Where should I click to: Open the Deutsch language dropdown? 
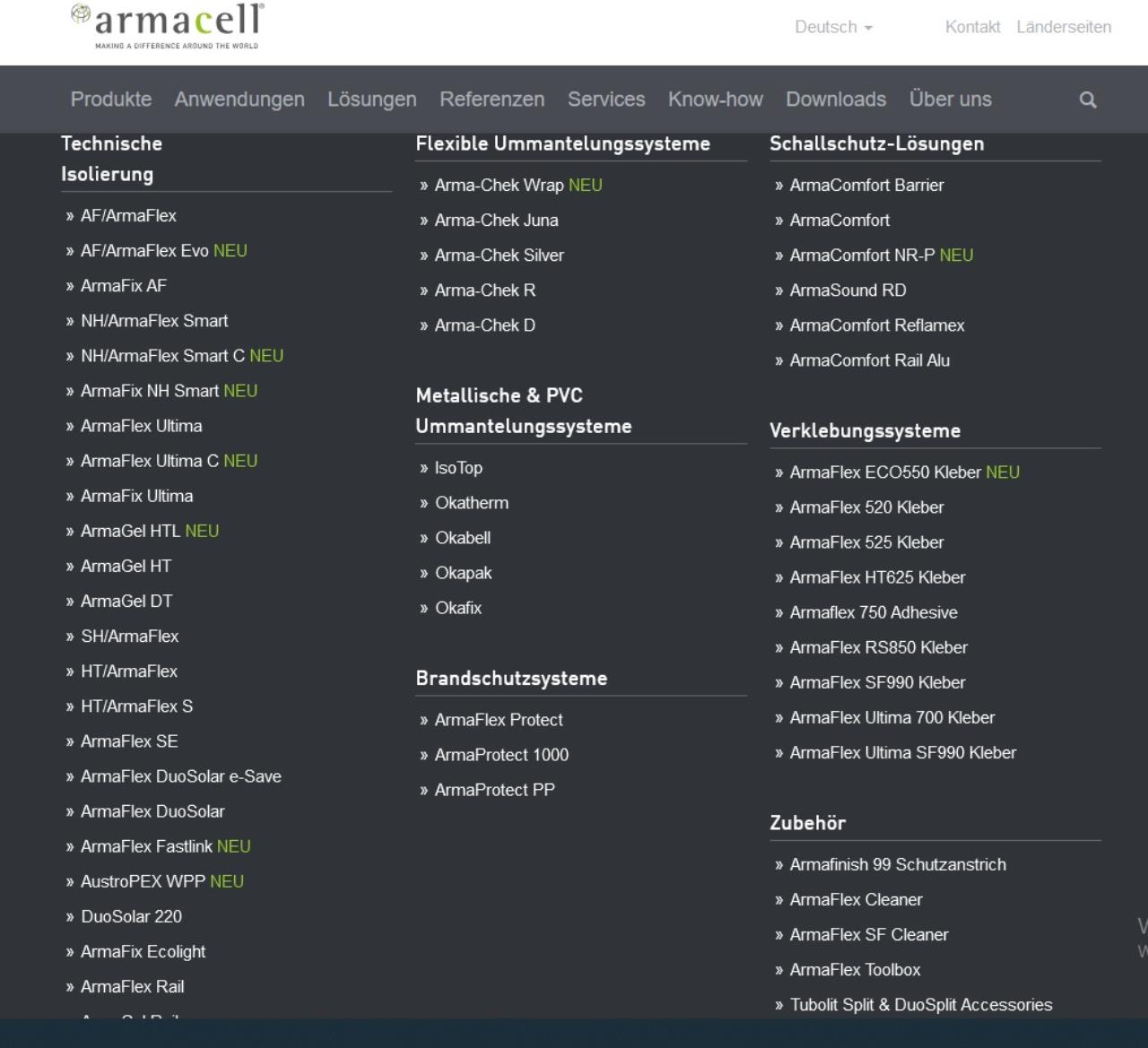coord(833,27)
